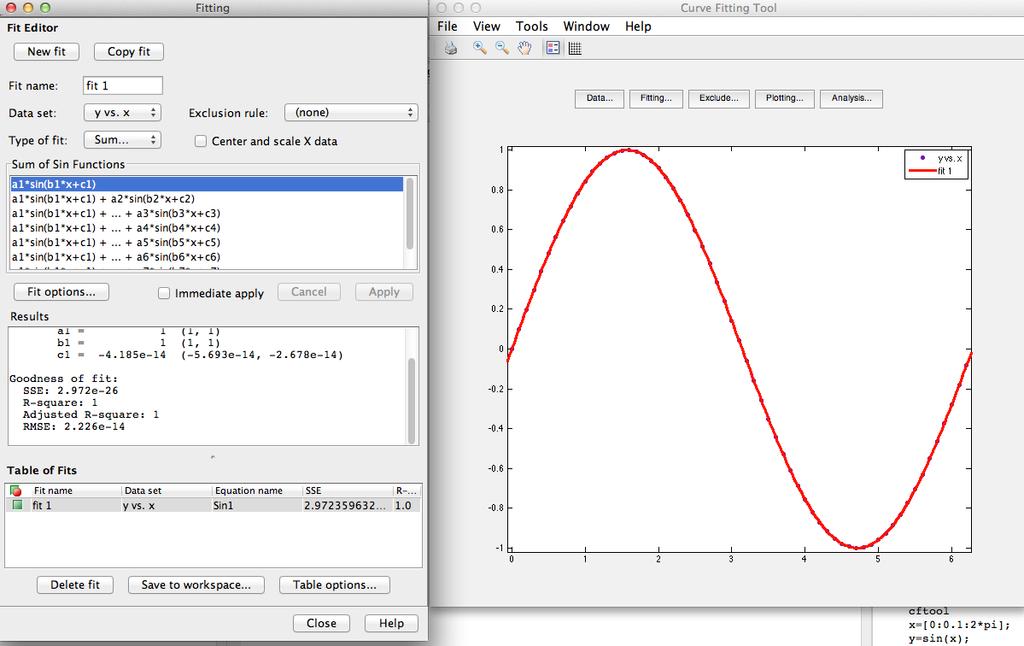Viewport: 1024px width, 646px height.
Task: Open the File menu
Action: point(447,26)
